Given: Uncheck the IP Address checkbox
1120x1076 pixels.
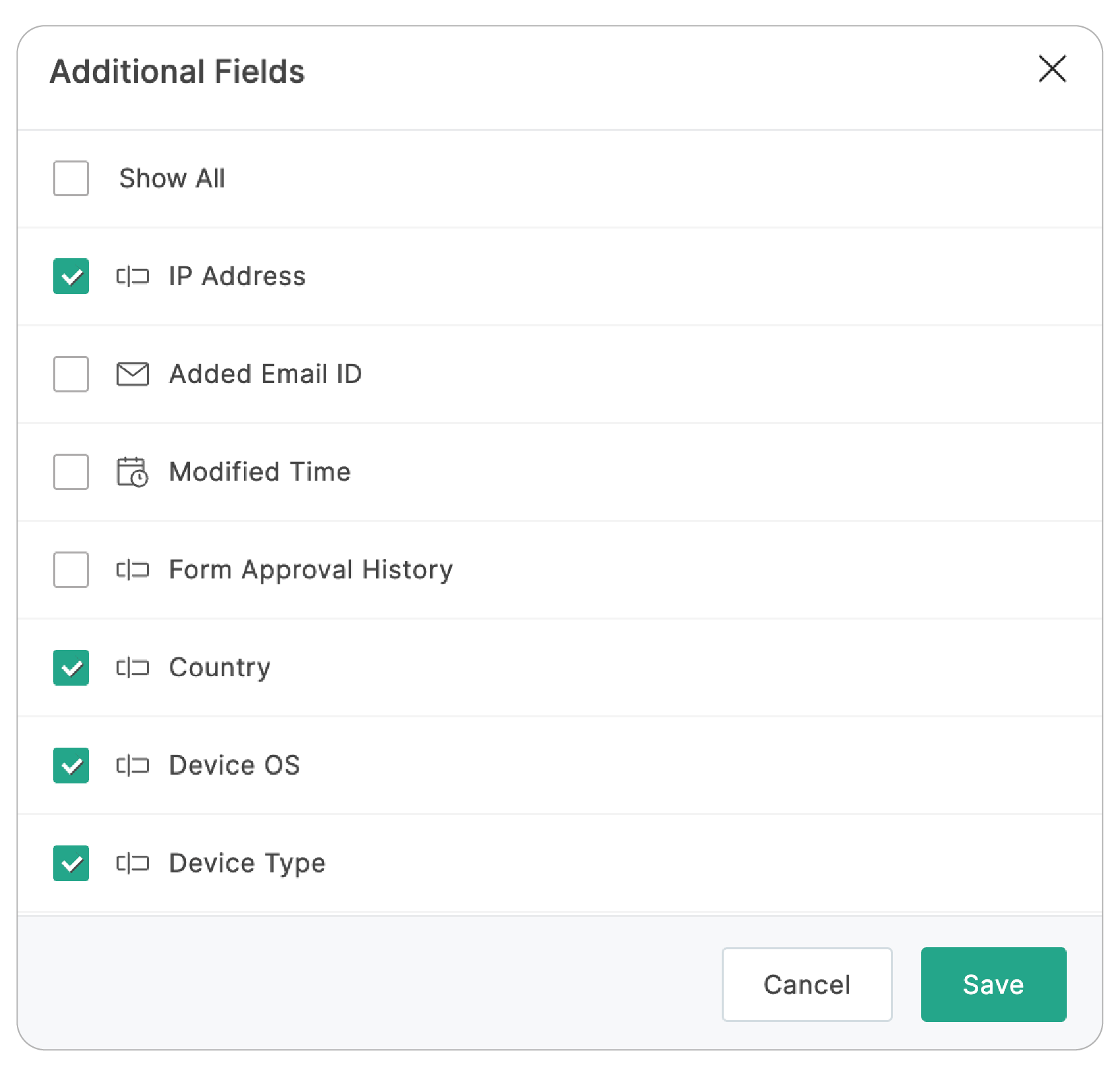Looking at the screenshot, I should (x=71, y=276).
